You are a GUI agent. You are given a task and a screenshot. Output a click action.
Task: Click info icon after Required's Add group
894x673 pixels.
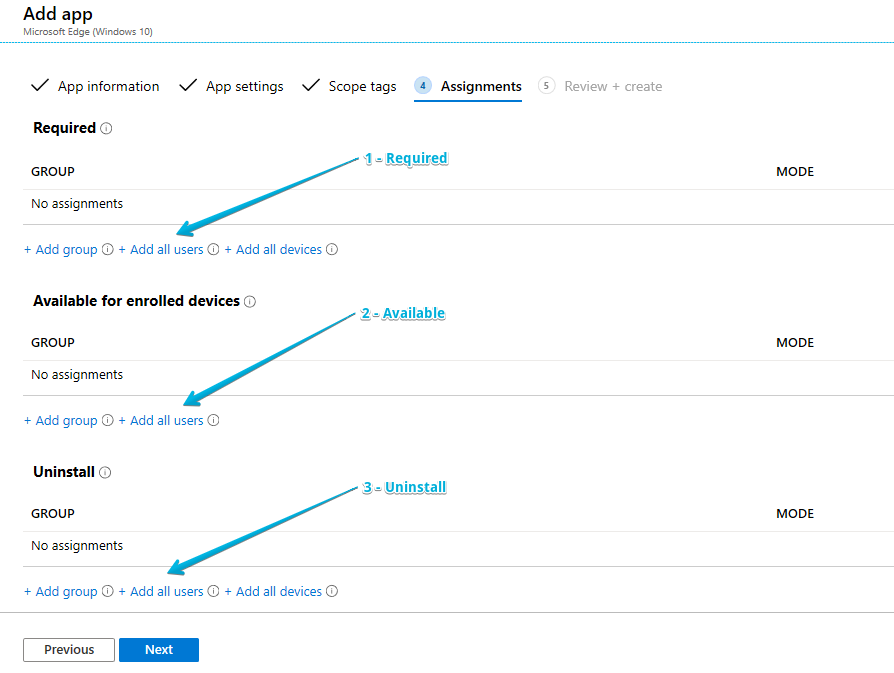[108, 250]
